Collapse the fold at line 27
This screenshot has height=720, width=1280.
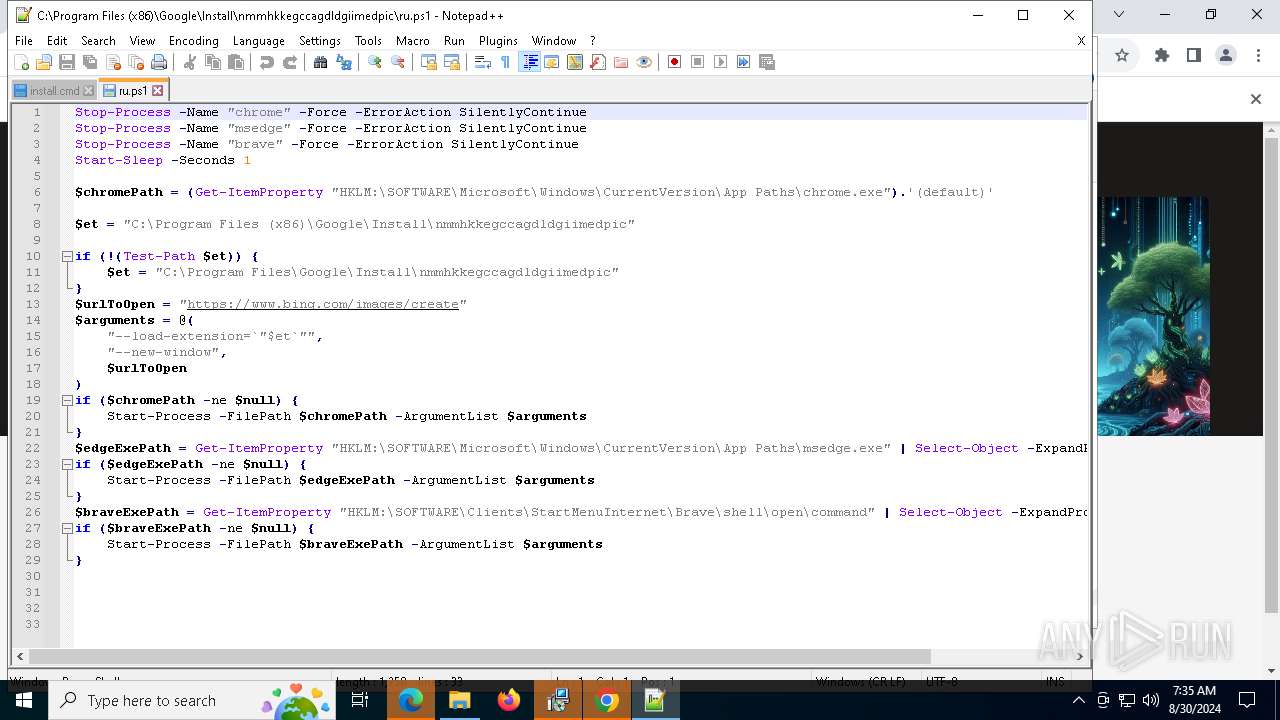click(x=67, y=528)
